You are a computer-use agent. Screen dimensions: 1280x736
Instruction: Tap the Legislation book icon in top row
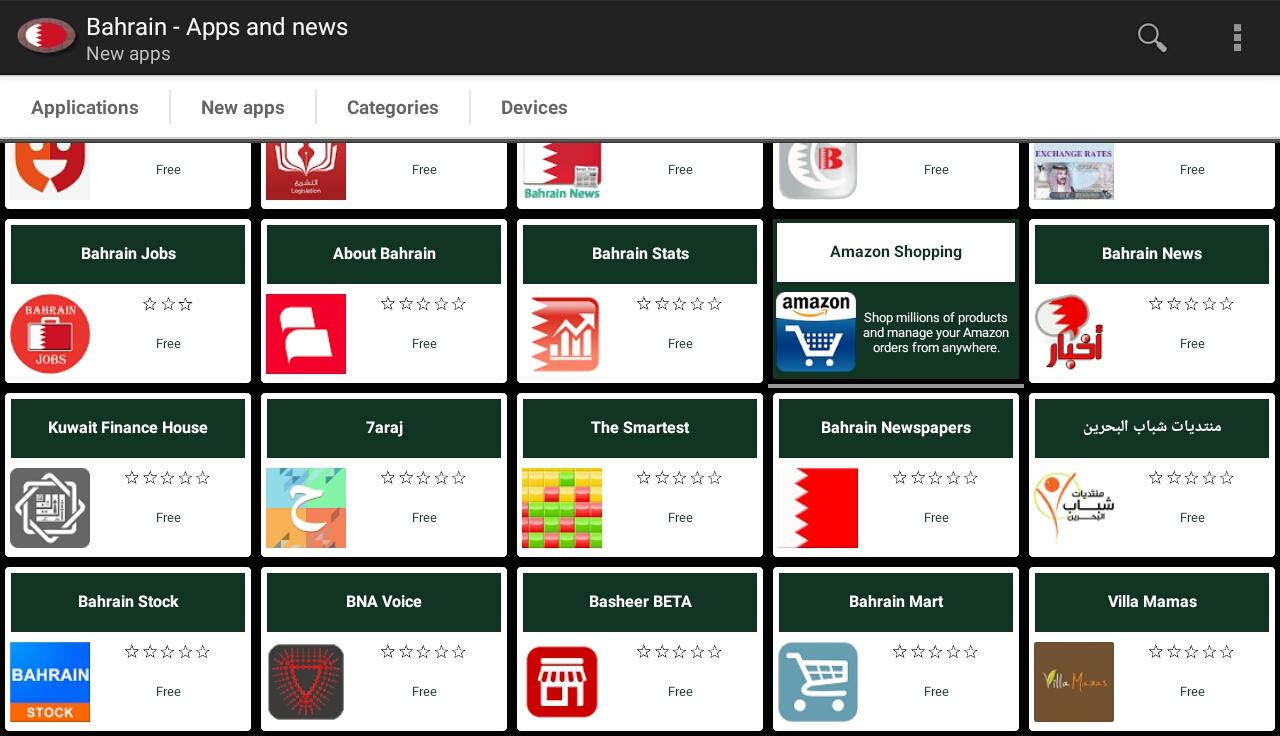[306, 171]
